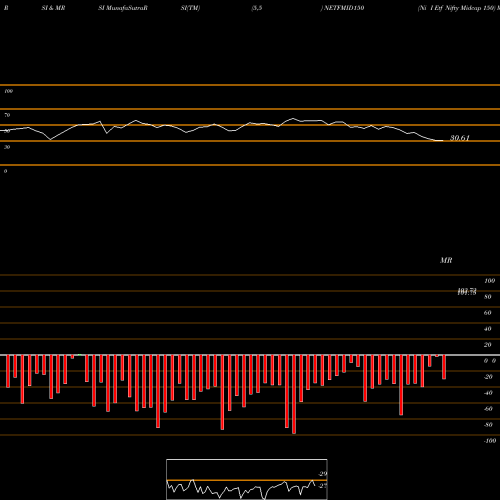The height and width of the screenshot is (500, 500).
Task: Click the MR axis label -20
Action: click(x=488, y=377)
